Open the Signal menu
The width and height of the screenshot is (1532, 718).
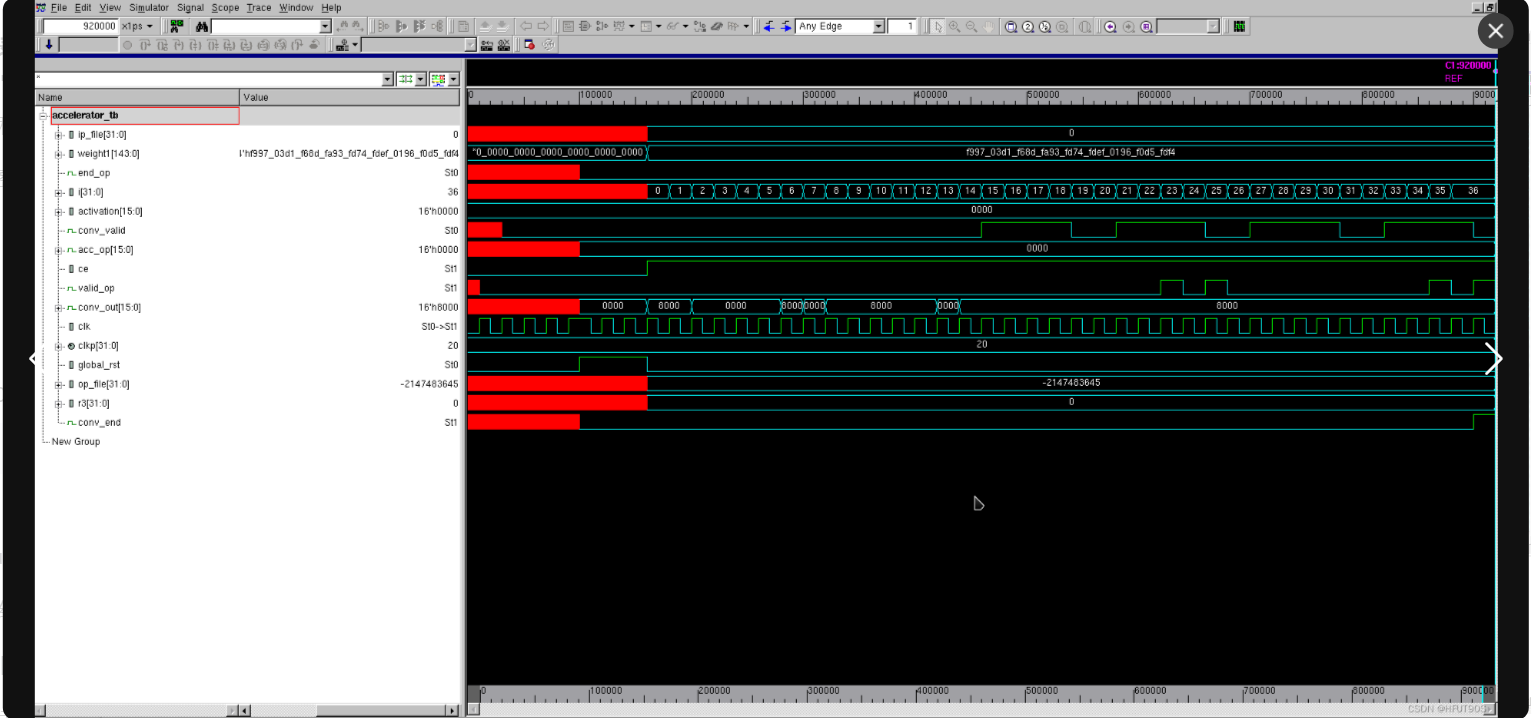(190, 8)
